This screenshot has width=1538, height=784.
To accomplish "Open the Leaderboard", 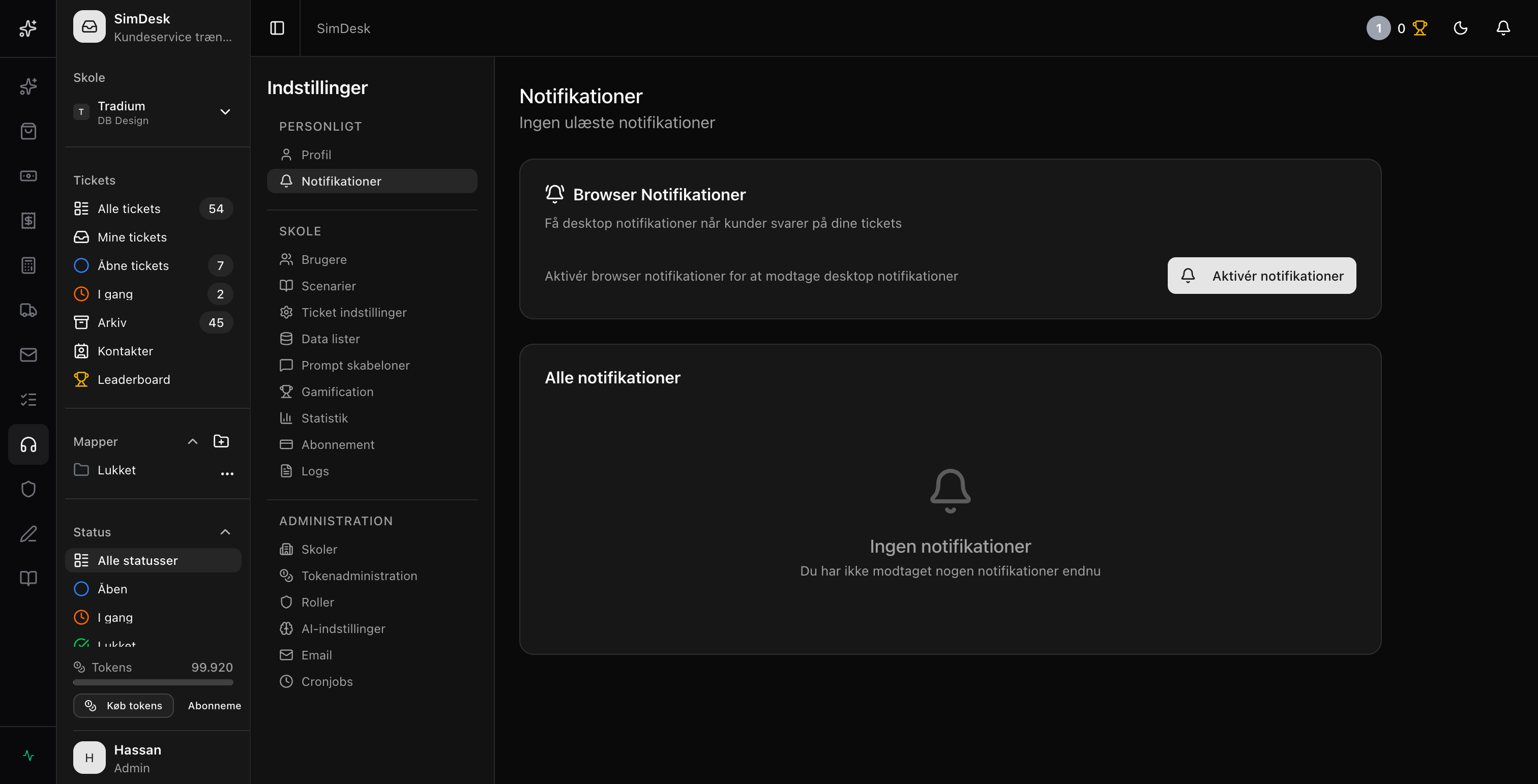I will (x=153, y=379).
